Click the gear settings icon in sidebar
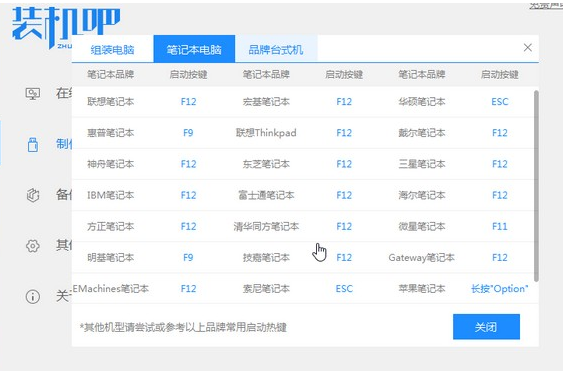563x371 pixels. coord(33,246)
